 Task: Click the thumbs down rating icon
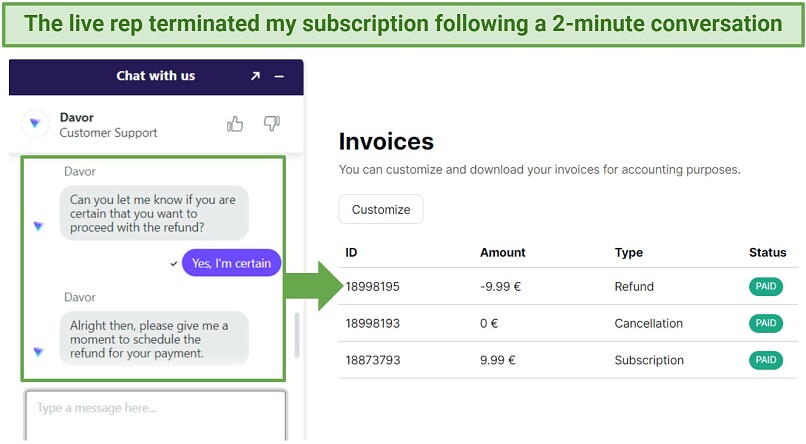click(x=271, y=124)
